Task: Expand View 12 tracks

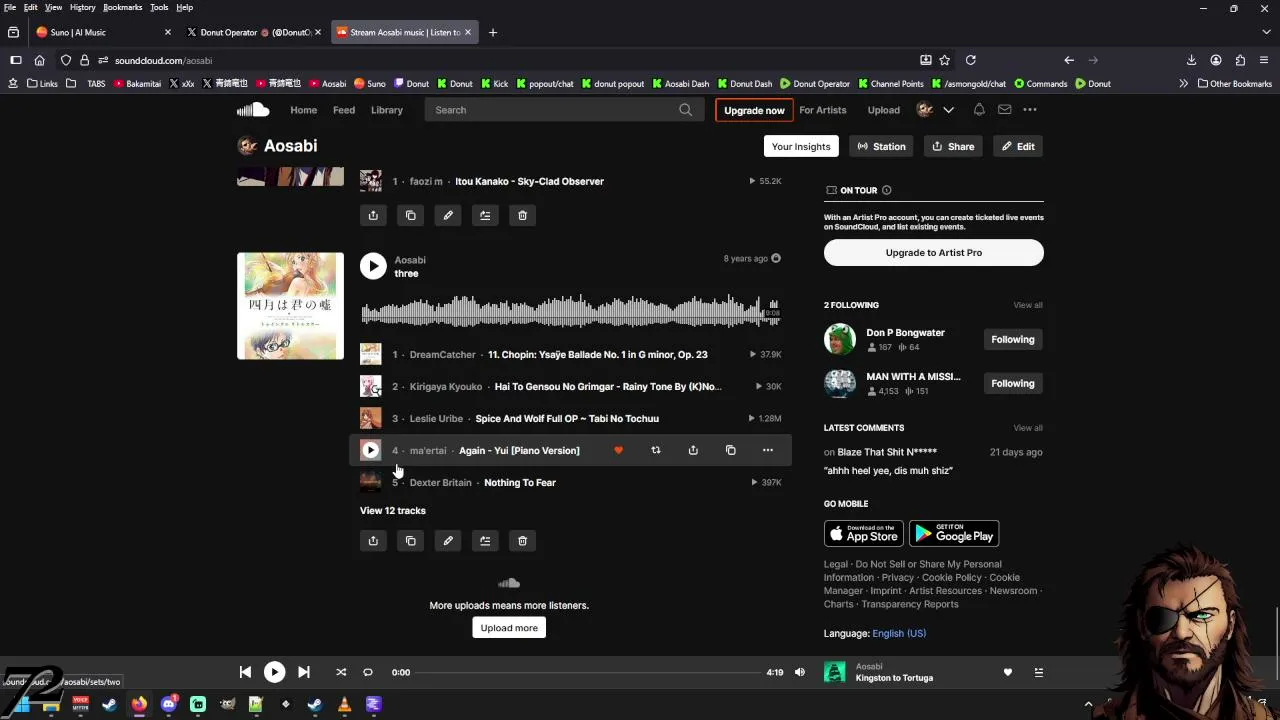Action: pos(393,511)
